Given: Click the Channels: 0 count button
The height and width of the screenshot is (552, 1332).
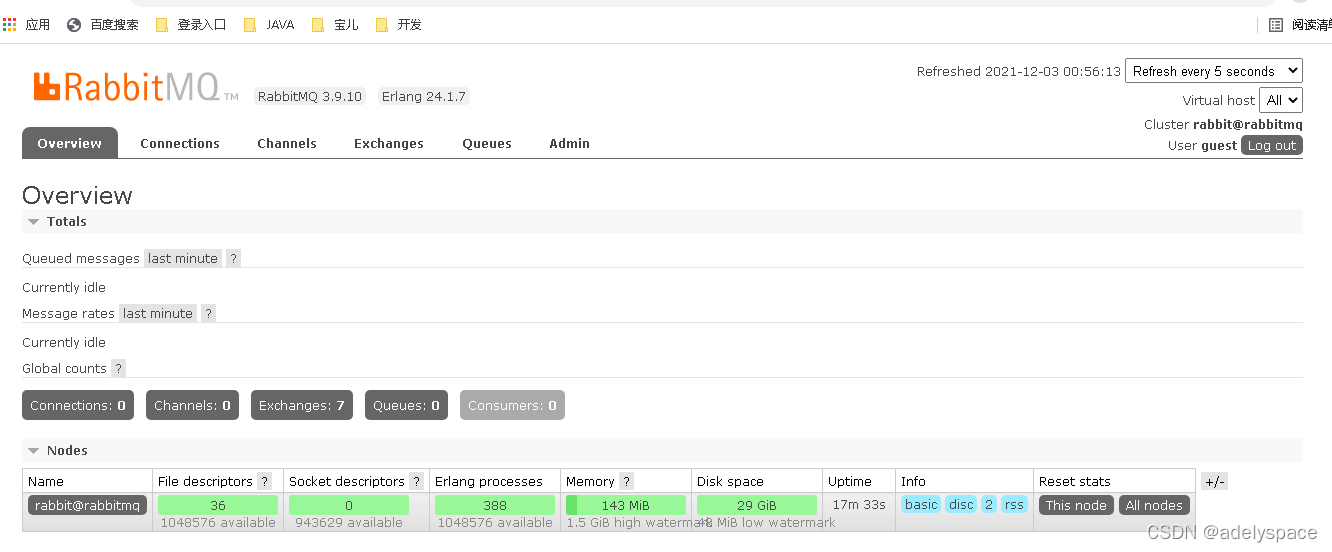Looking at the screenshot, I should [192, 405].
